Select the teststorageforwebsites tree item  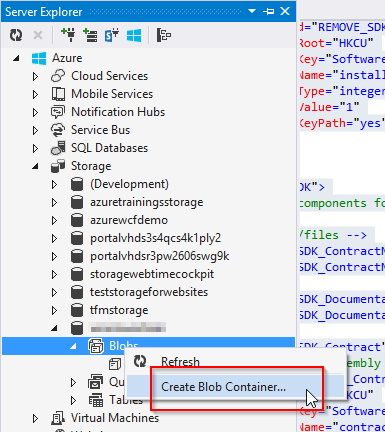[149, 292]
